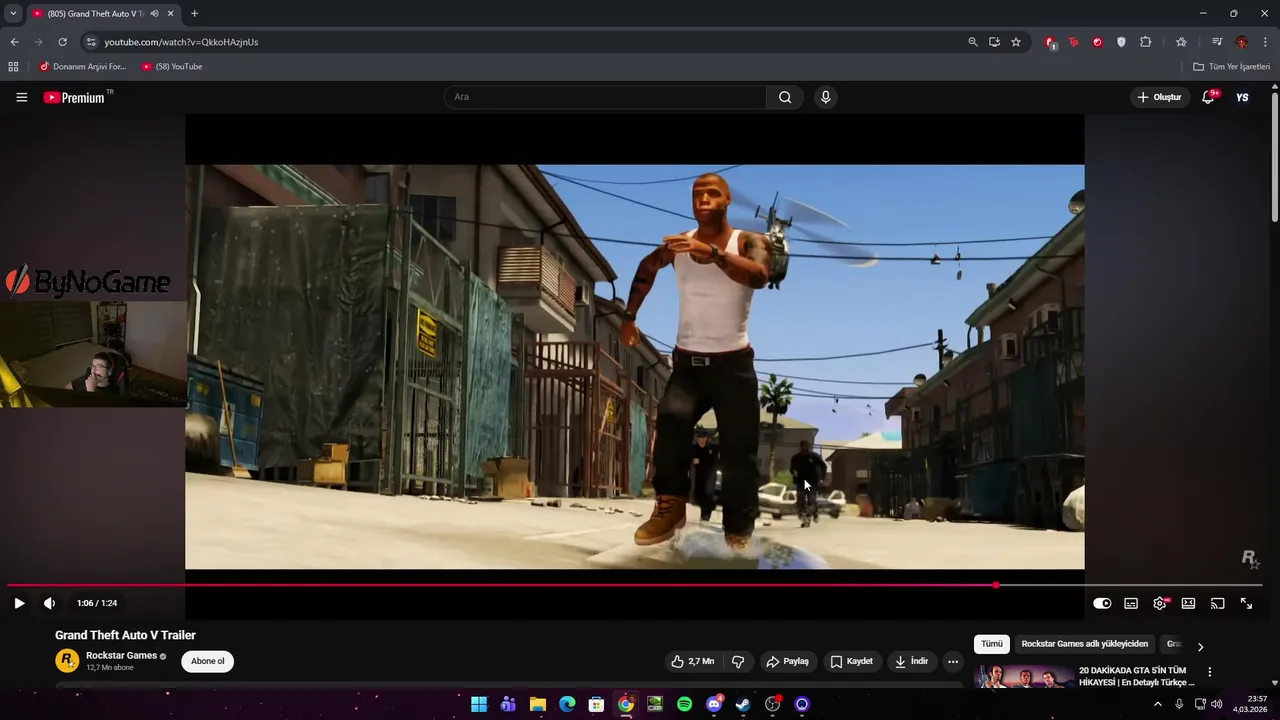Install app icon in address bar
Screen dimensions: 1280x720
pos(994,42)
